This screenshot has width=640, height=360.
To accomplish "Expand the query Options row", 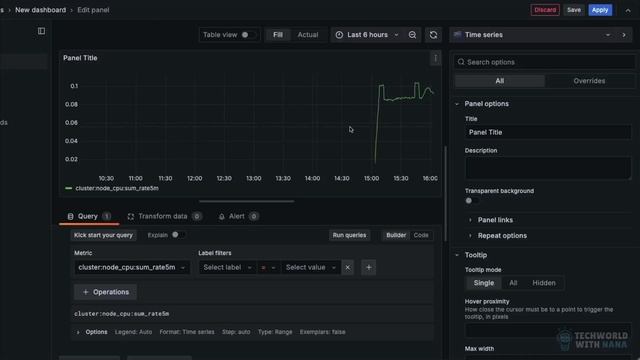I will [96, 332].
